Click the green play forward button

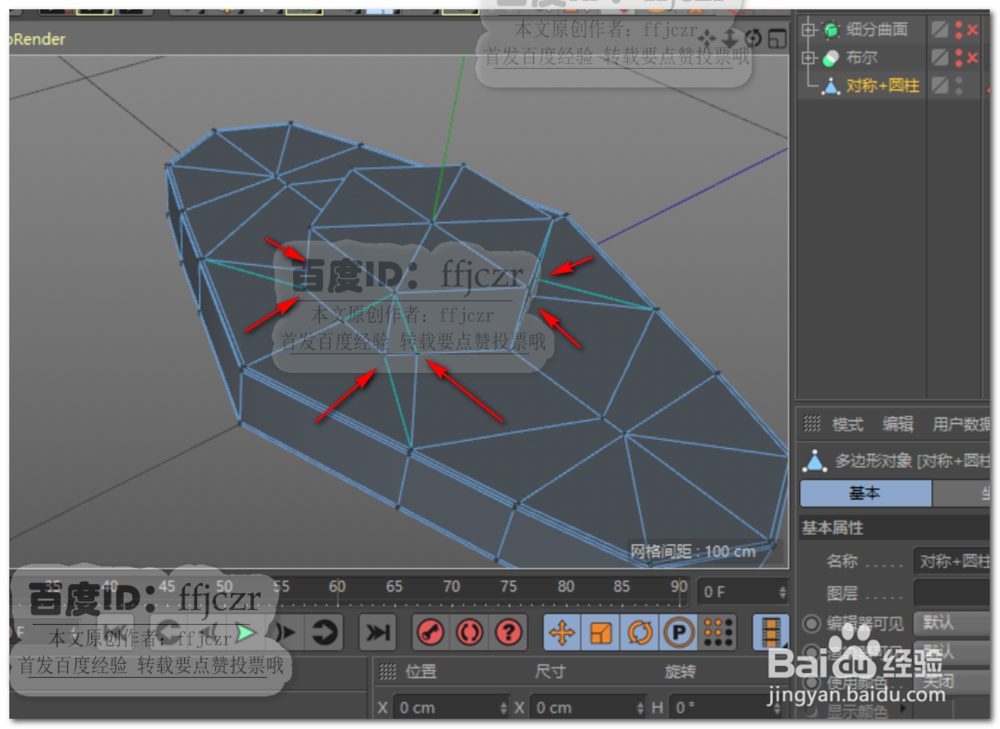tap(246, 633)
